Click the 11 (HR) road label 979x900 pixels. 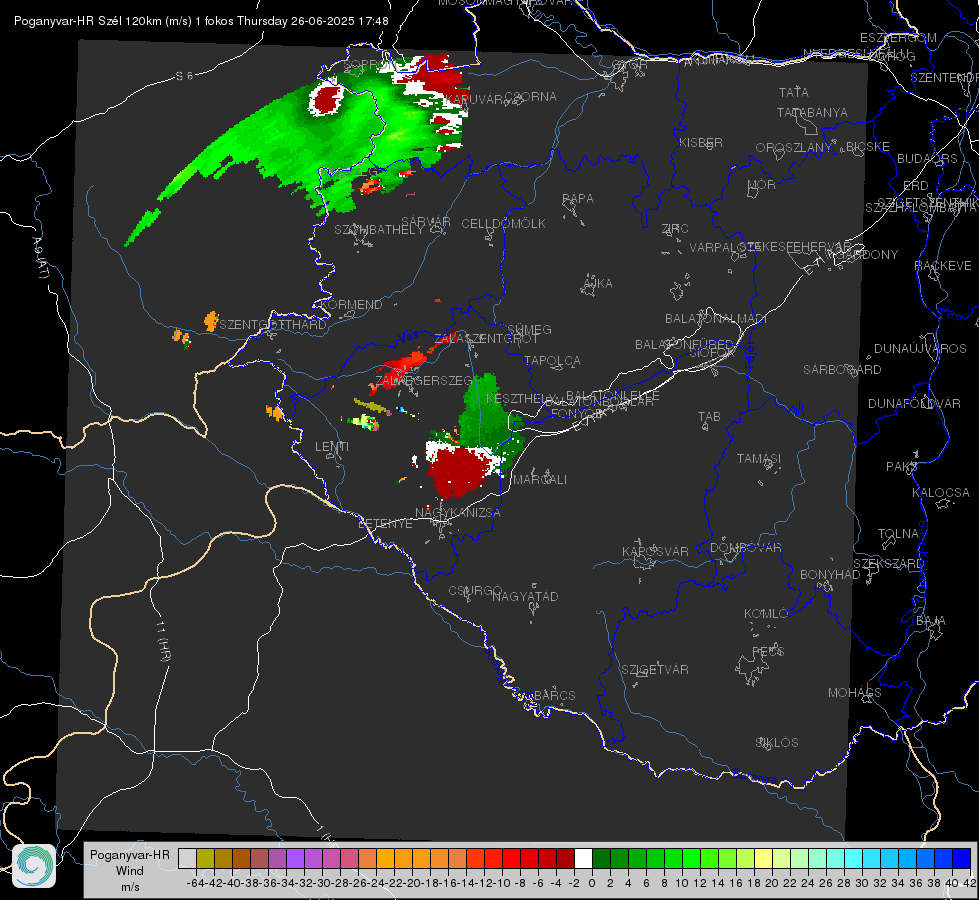(x=163, y=641)
